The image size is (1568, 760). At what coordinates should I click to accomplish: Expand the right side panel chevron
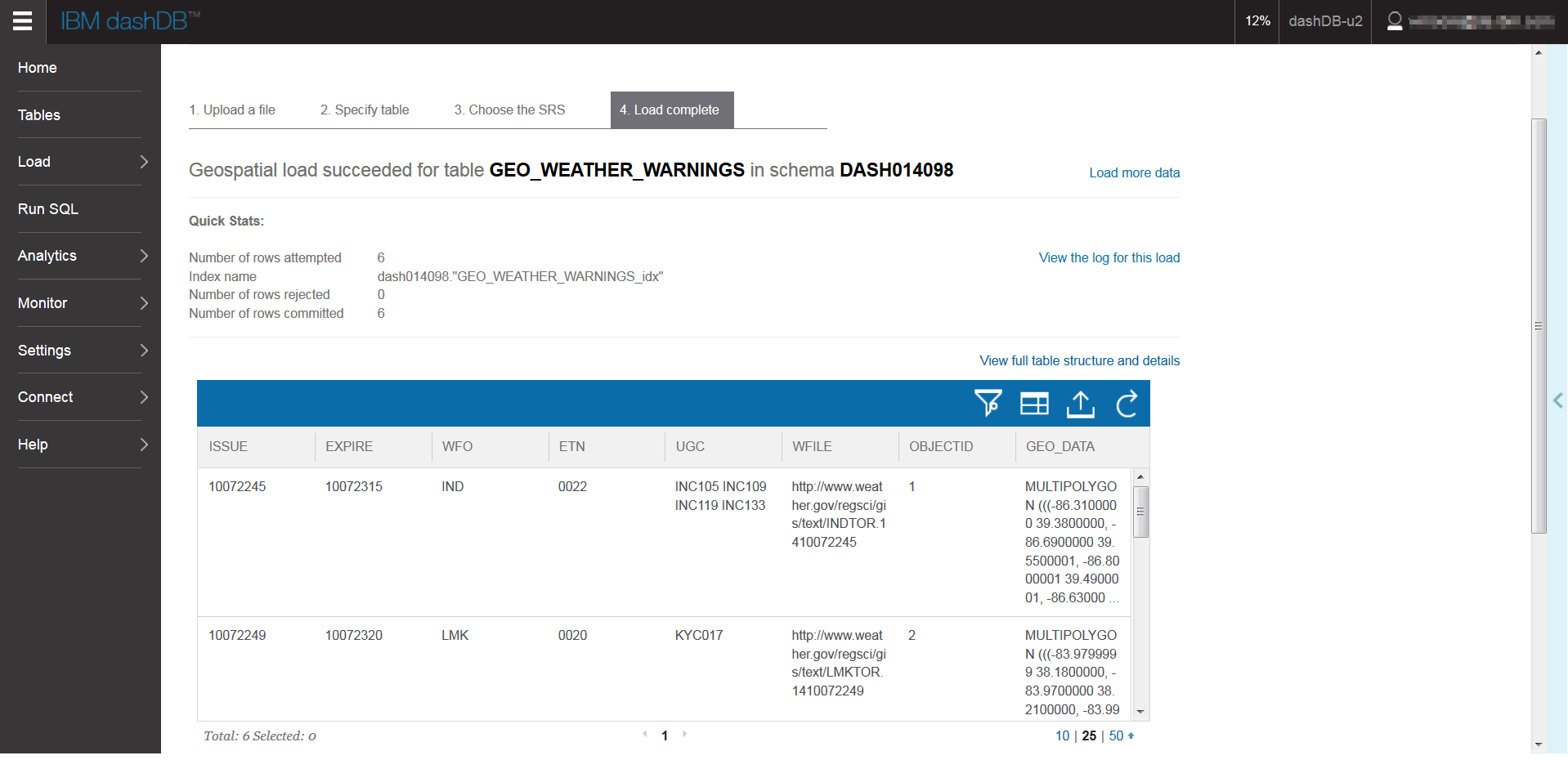(x=1558, y=400)
